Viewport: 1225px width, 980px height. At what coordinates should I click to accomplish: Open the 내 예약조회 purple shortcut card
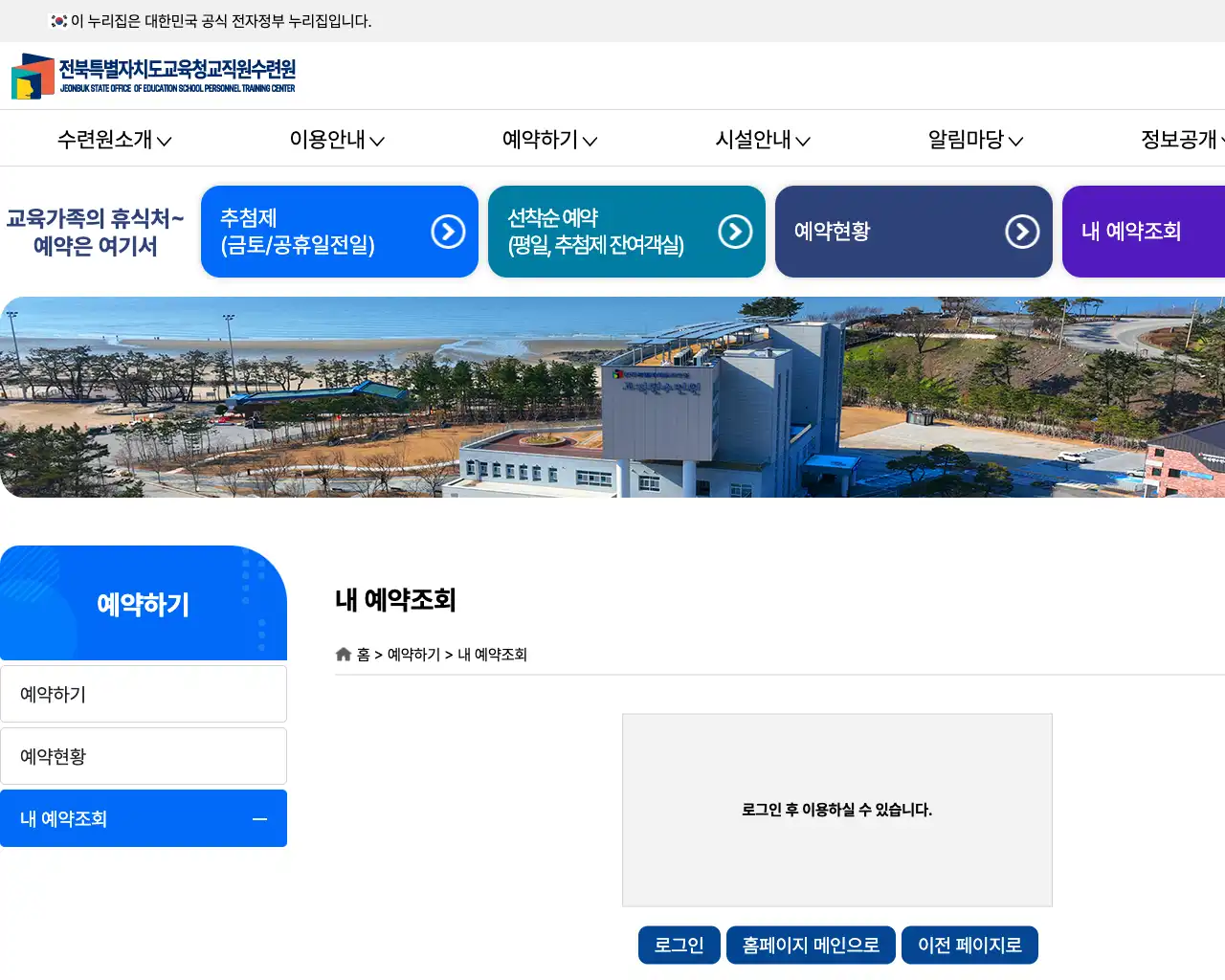tap(1143, 232)
